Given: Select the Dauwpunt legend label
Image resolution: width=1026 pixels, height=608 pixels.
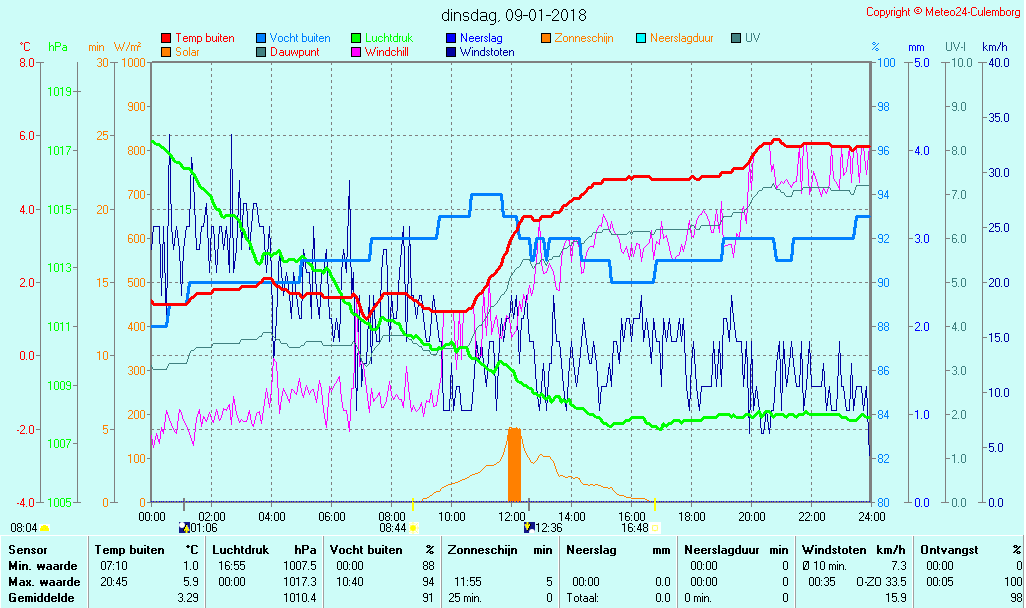Looking at the screenshot, I should (294, 52).
